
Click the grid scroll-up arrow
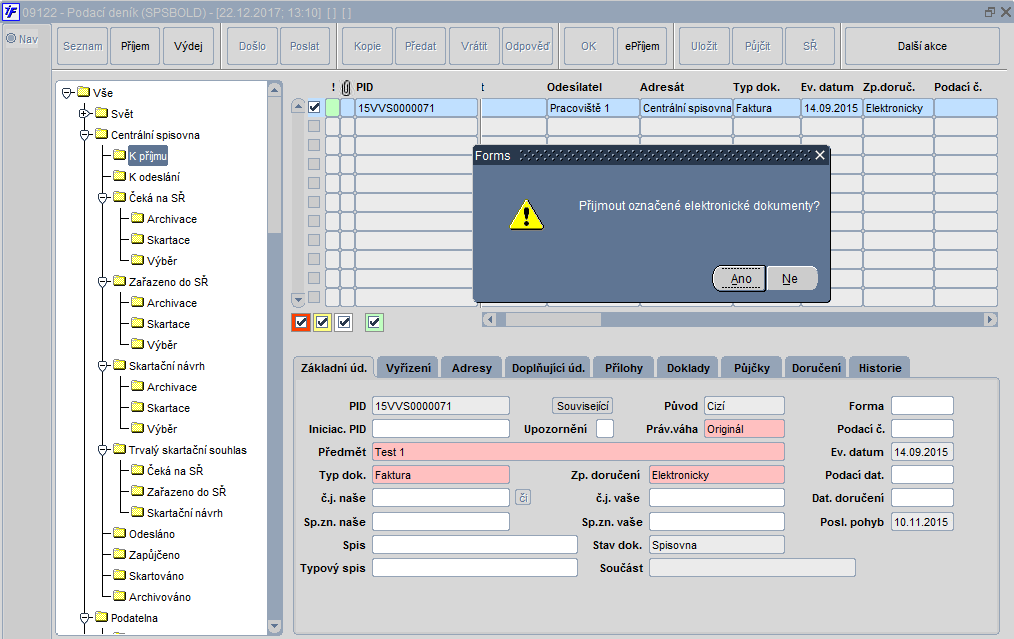[x=298, y=106]
